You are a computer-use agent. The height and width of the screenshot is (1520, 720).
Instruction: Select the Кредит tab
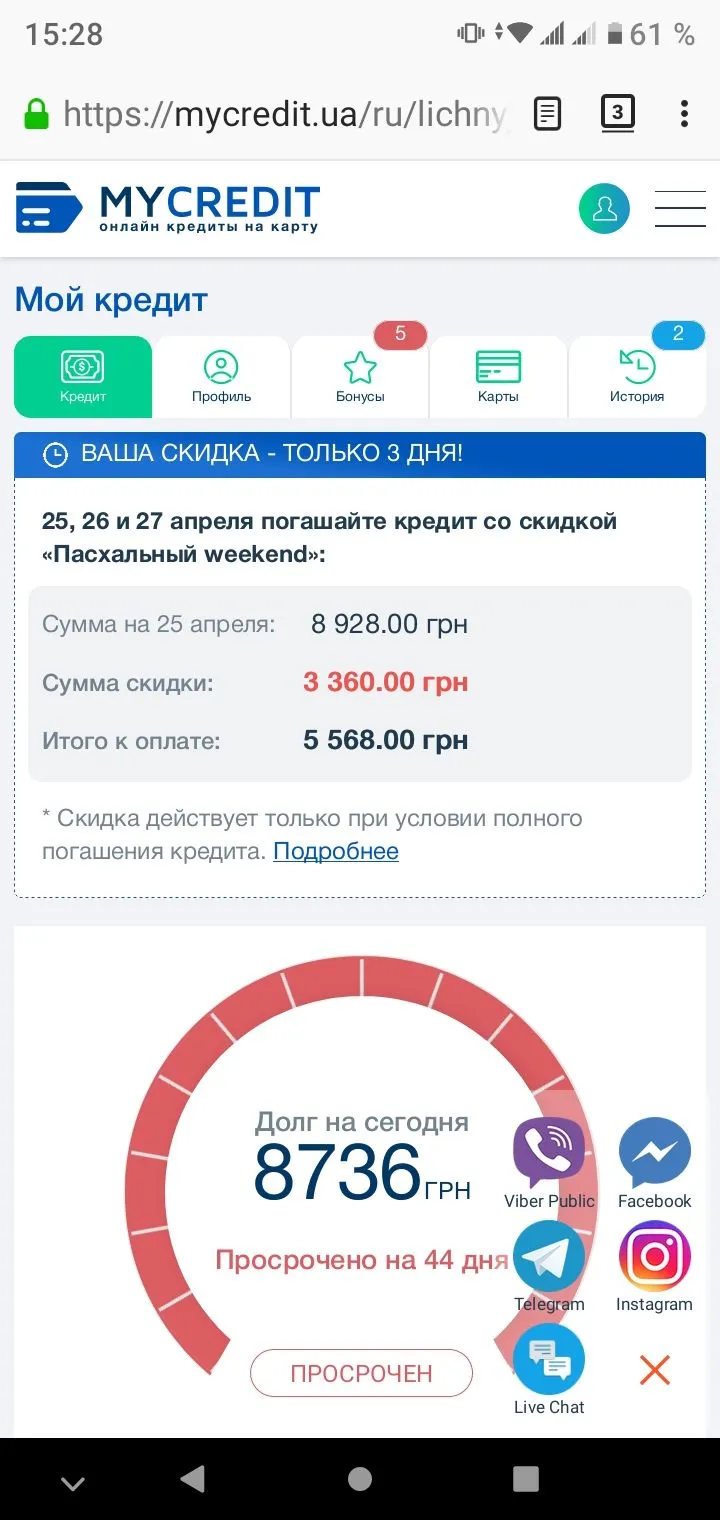click(x=83, y=377)
